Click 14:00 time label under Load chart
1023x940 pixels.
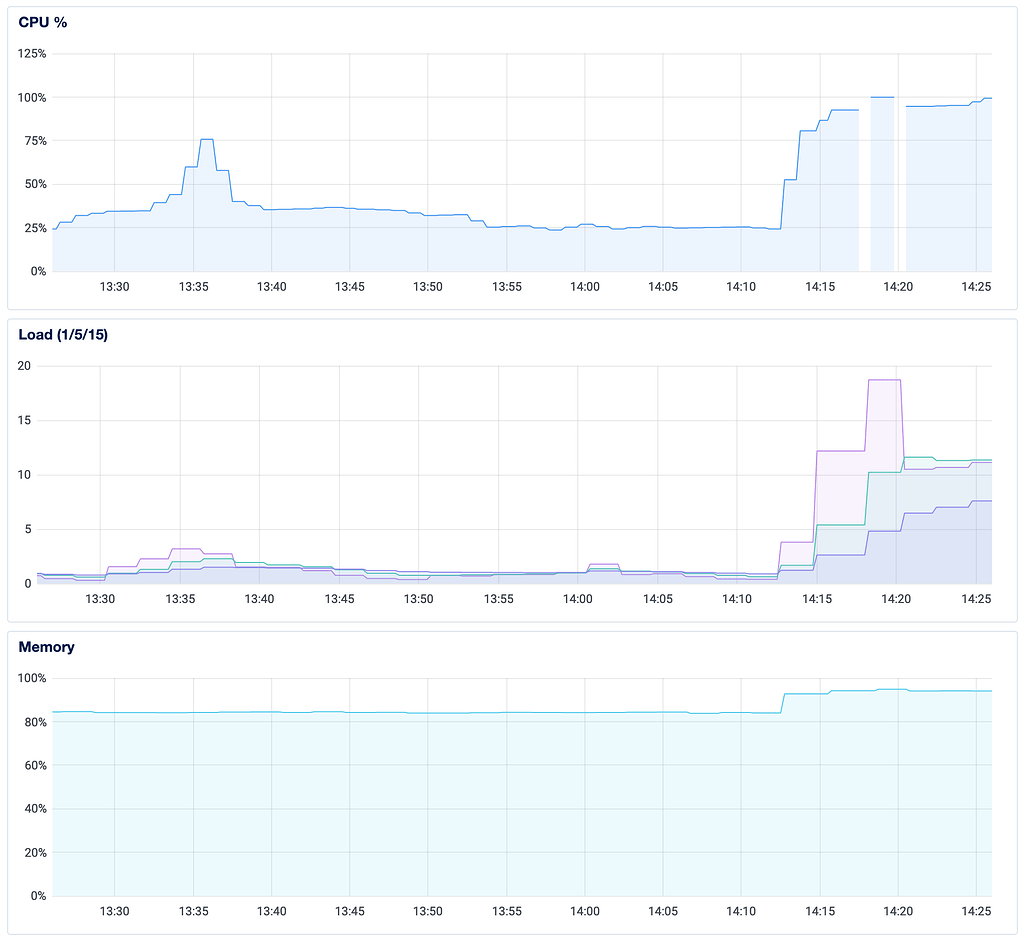click(x=577, y=599)
